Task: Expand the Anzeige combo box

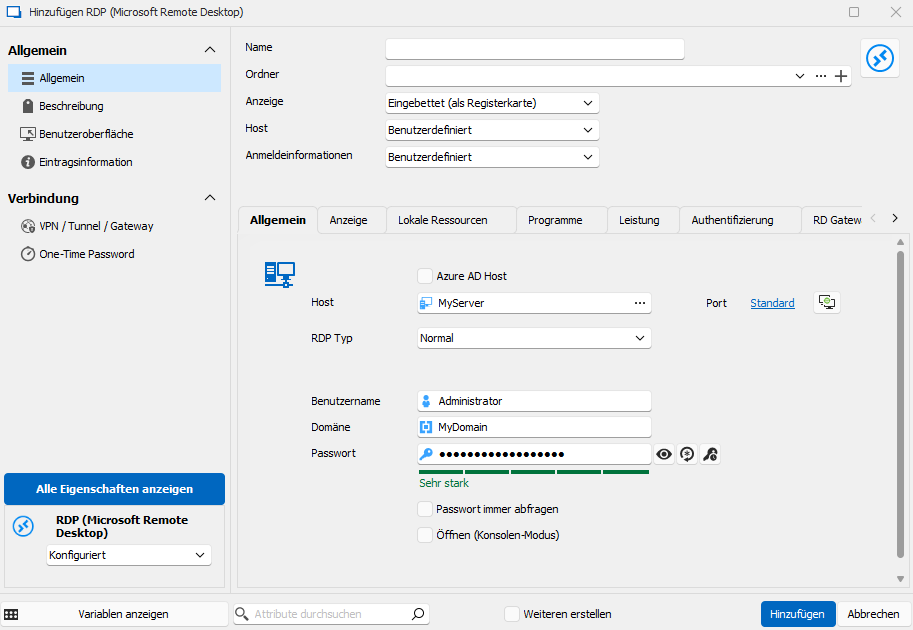Action: pyautogui.click(x=492, y=103)
